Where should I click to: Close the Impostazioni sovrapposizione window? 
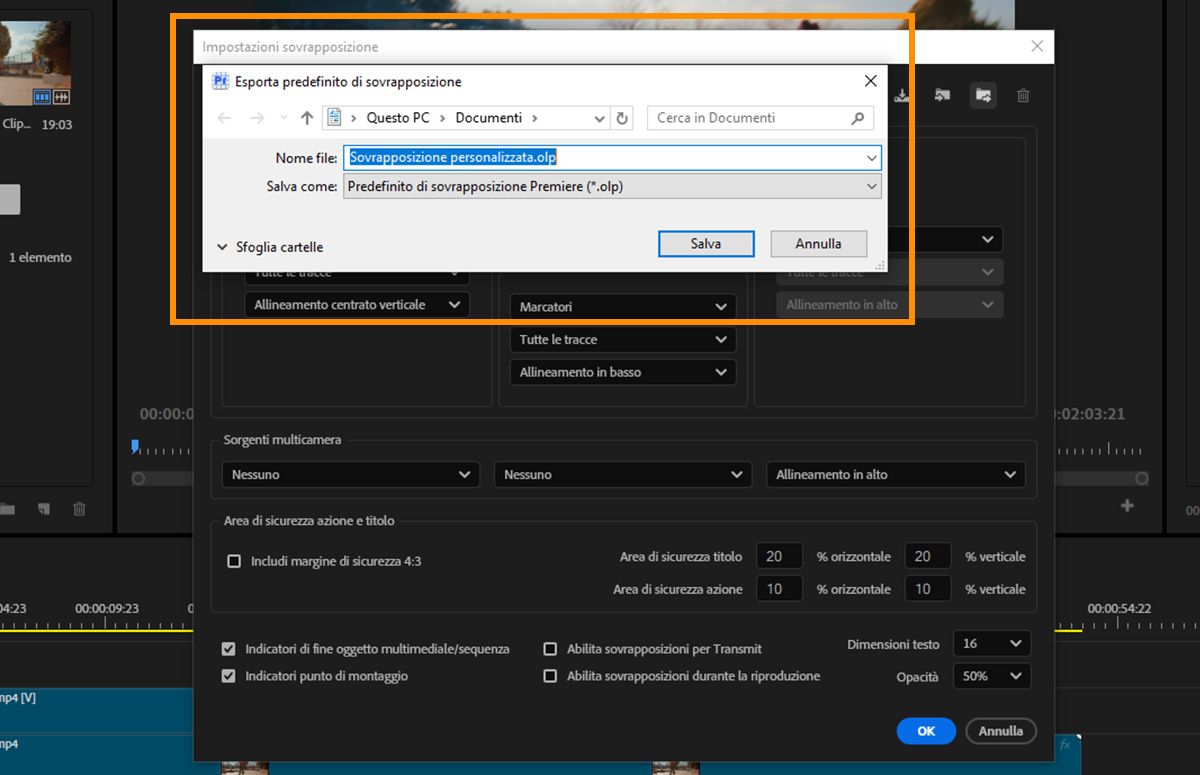pyautogui.click(x=1037, y=46)
